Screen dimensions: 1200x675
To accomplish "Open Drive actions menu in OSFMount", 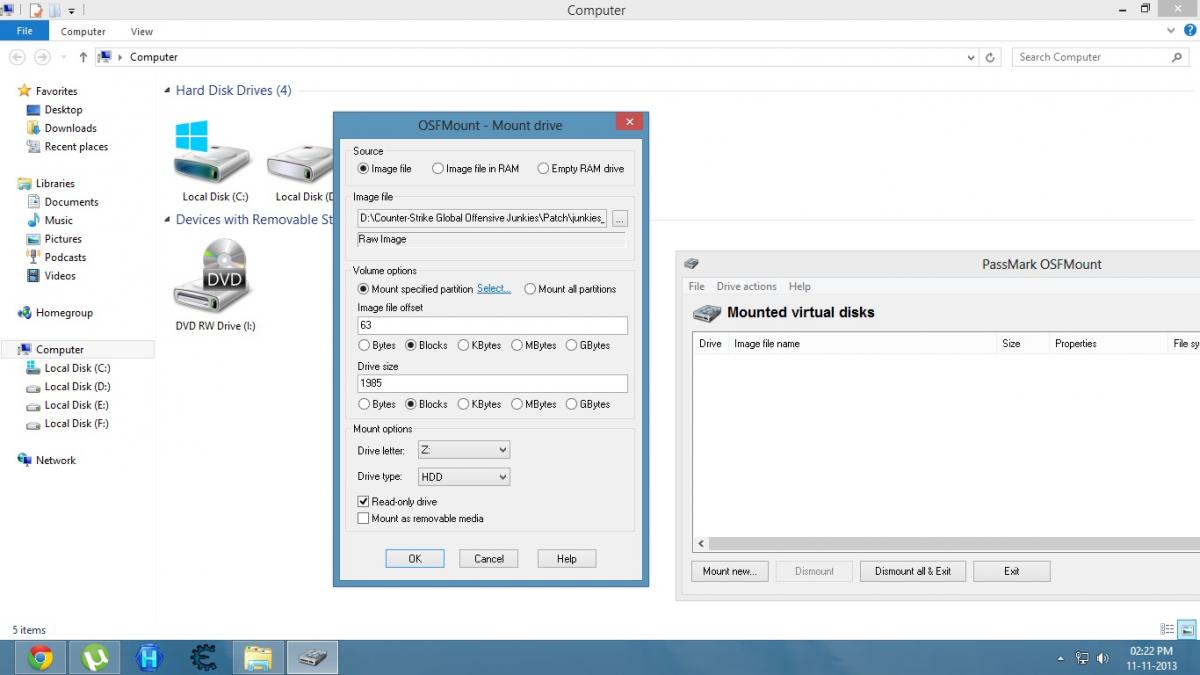I will (x=746, y=286).
